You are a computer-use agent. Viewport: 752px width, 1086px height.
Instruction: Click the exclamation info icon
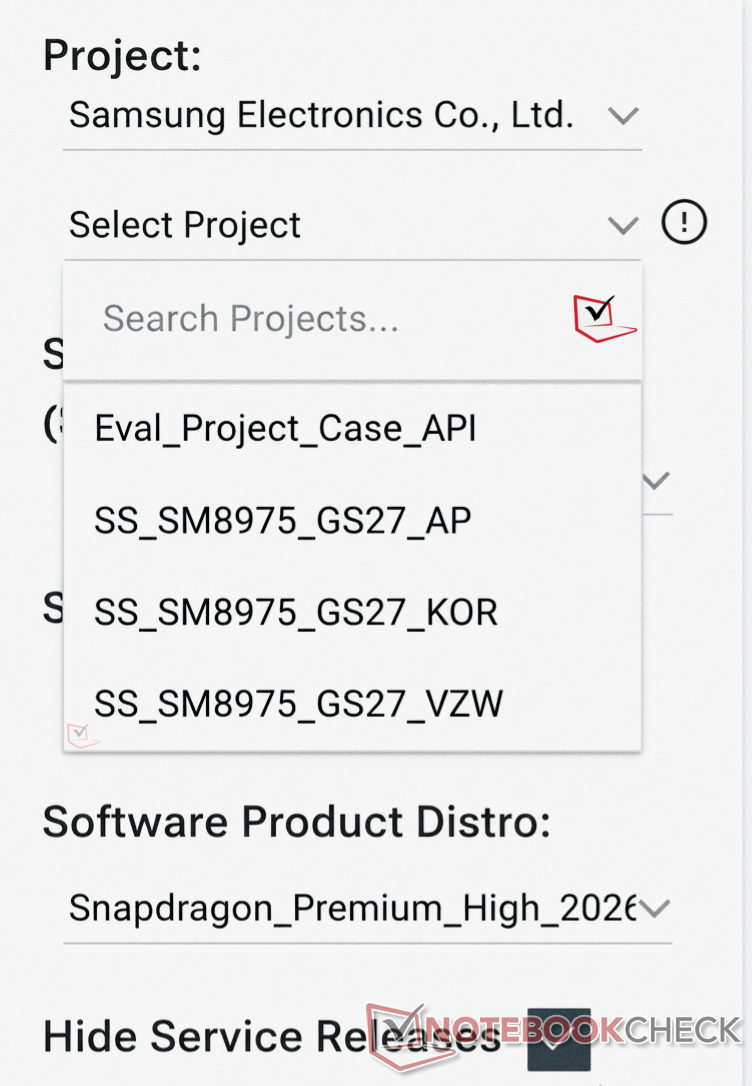point(684,222)
